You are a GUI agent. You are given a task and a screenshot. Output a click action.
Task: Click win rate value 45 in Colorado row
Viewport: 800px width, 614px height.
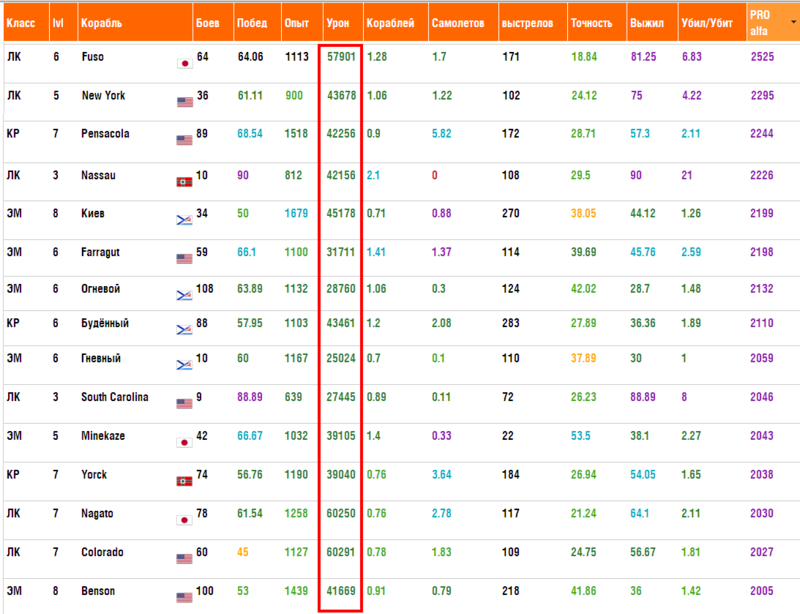[243, 552]
